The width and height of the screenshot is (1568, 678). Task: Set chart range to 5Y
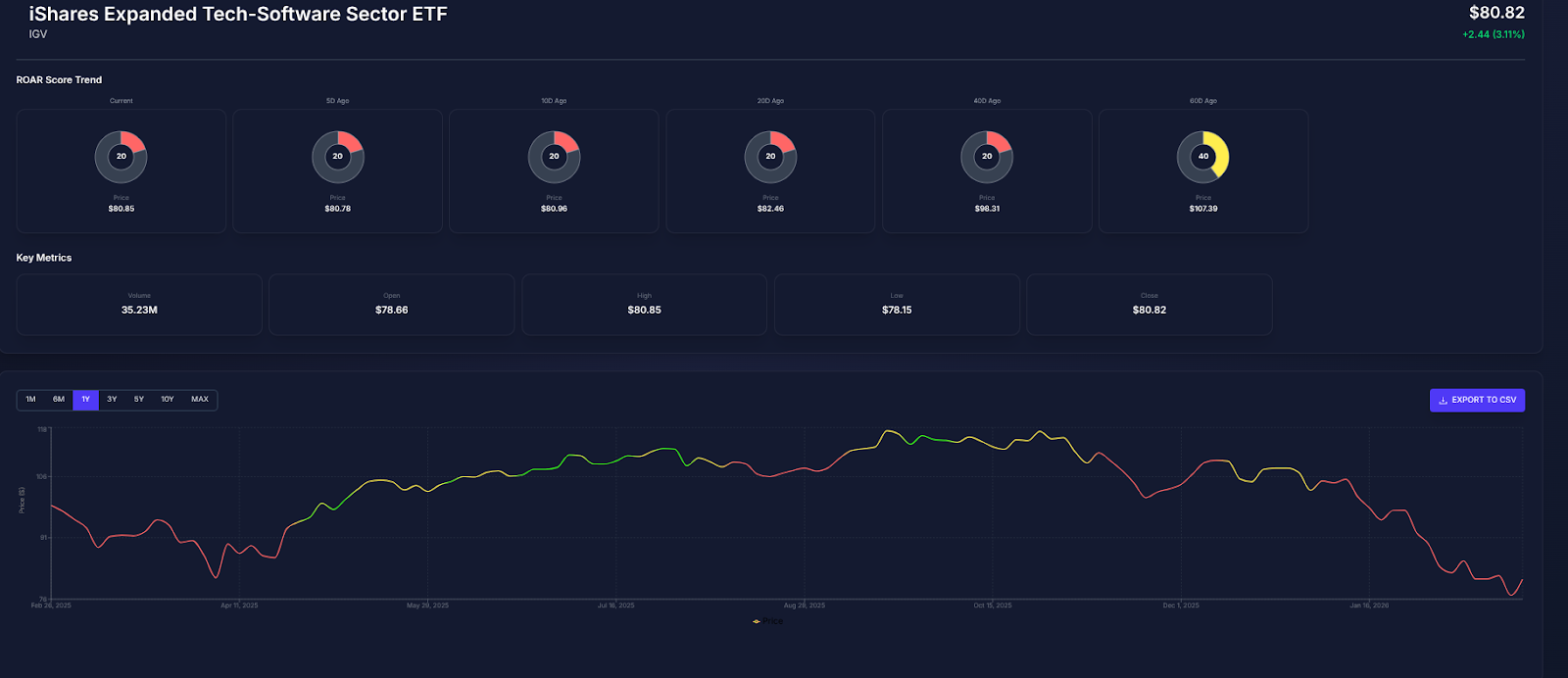(139, 400)
